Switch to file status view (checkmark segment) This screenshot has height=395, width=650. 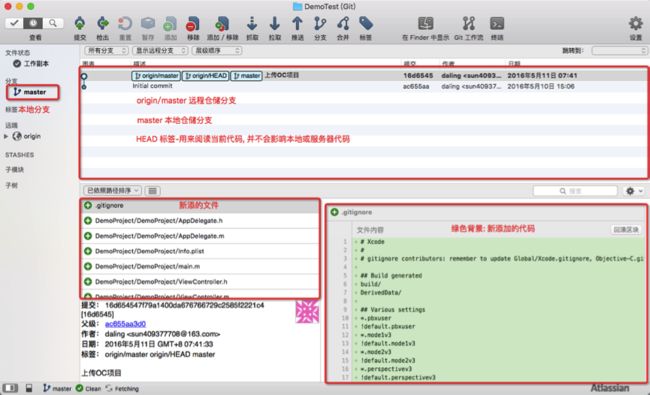click(14, 23)
